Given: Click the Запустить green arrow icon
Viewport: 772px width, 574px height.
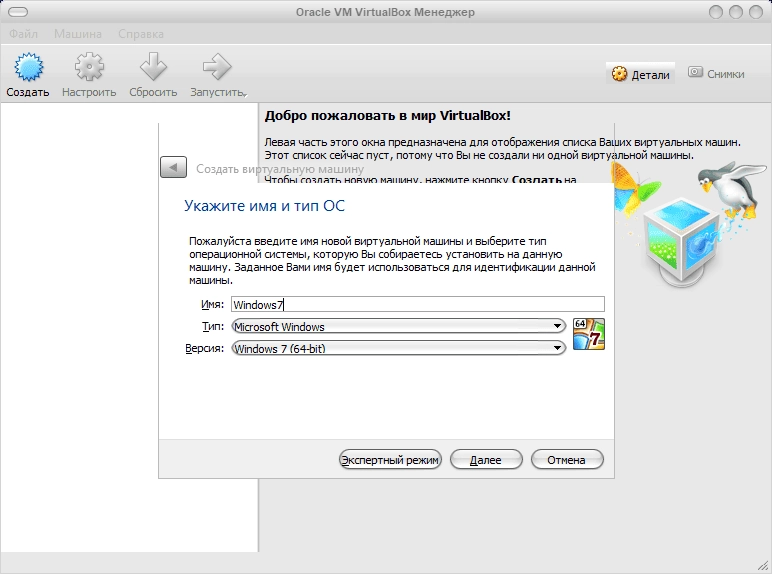Looking at the screenshot, I should click(x=217, y=66).
